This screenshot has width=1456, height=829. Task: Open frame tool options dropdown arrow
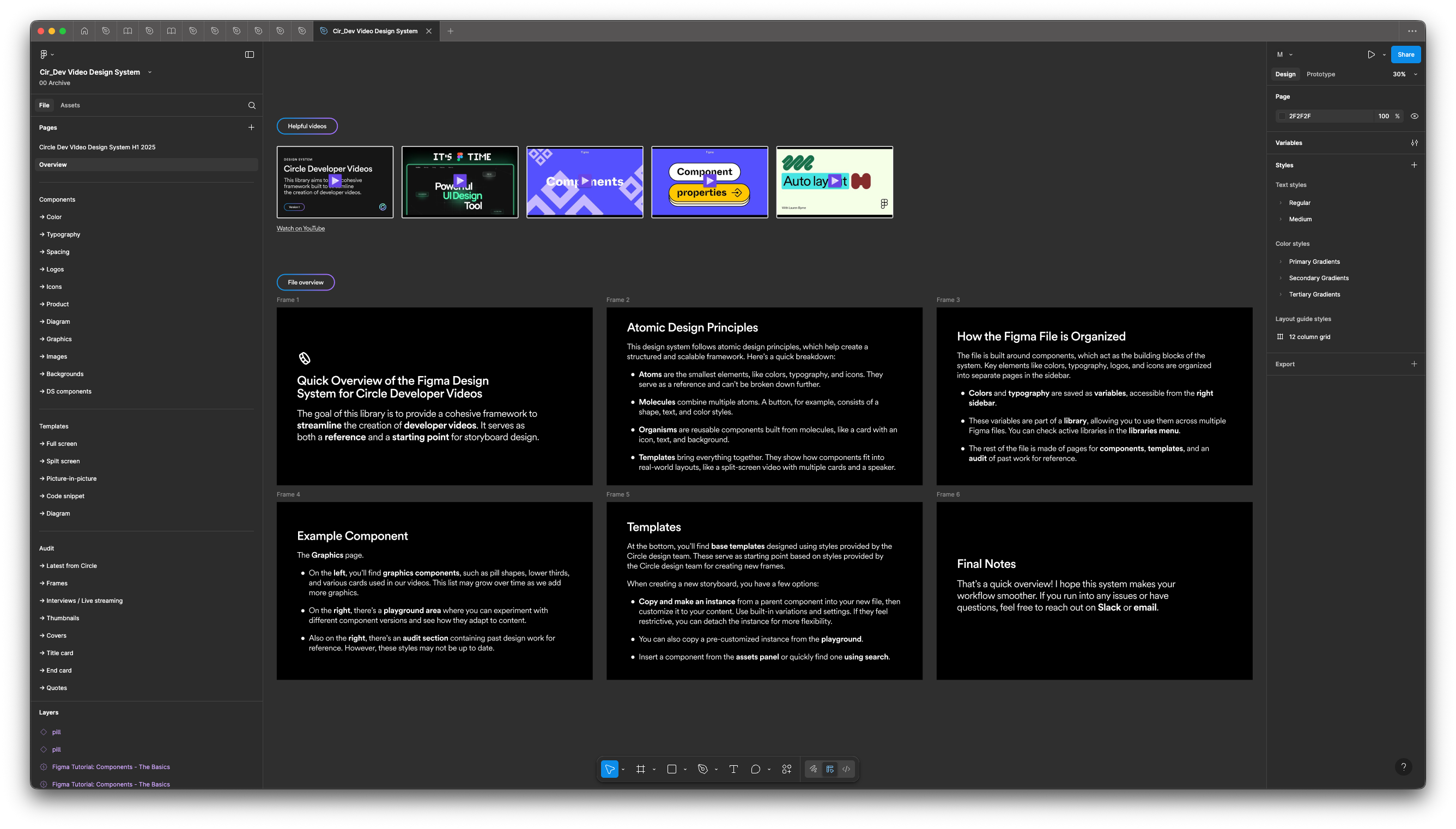pyautogui.click(x=654, y=770)
